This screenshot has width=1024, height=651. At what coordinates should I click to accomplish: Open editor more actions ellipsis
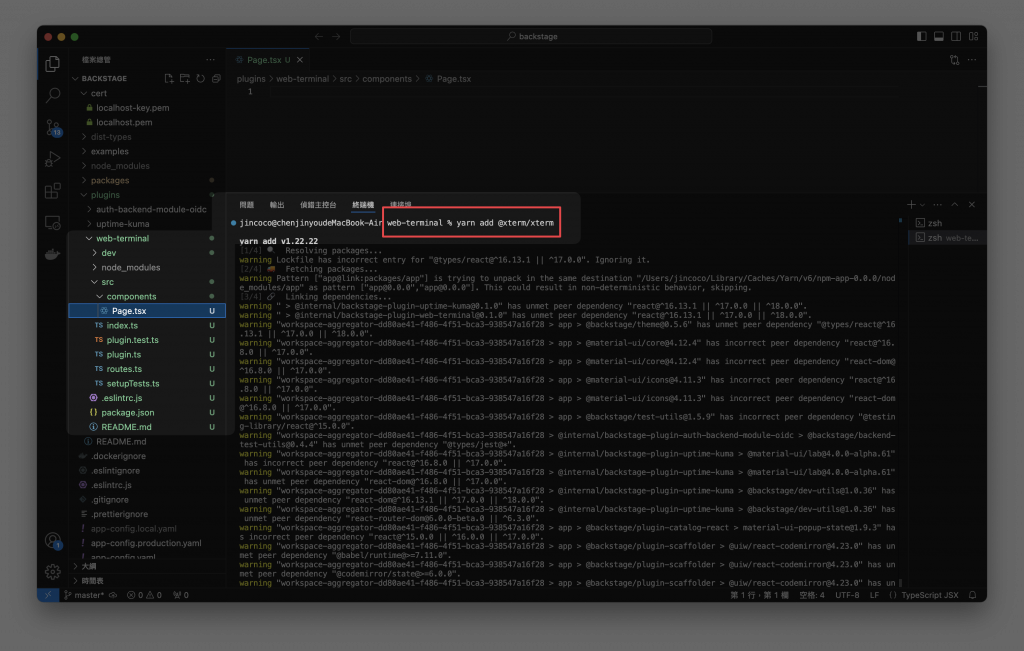[972, 60]
